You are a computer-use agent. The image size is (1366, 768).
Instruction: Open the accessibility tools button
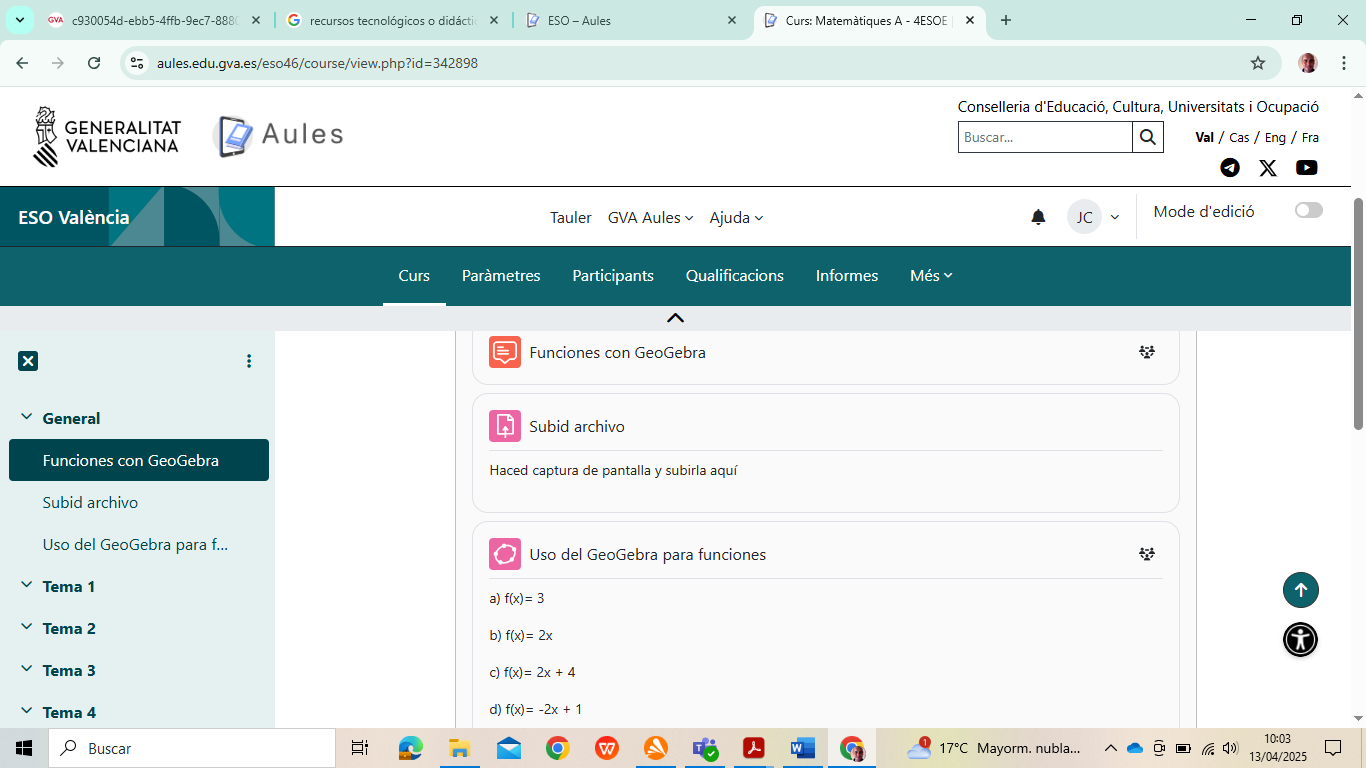pyautogui.click(x=1300, y=639)
